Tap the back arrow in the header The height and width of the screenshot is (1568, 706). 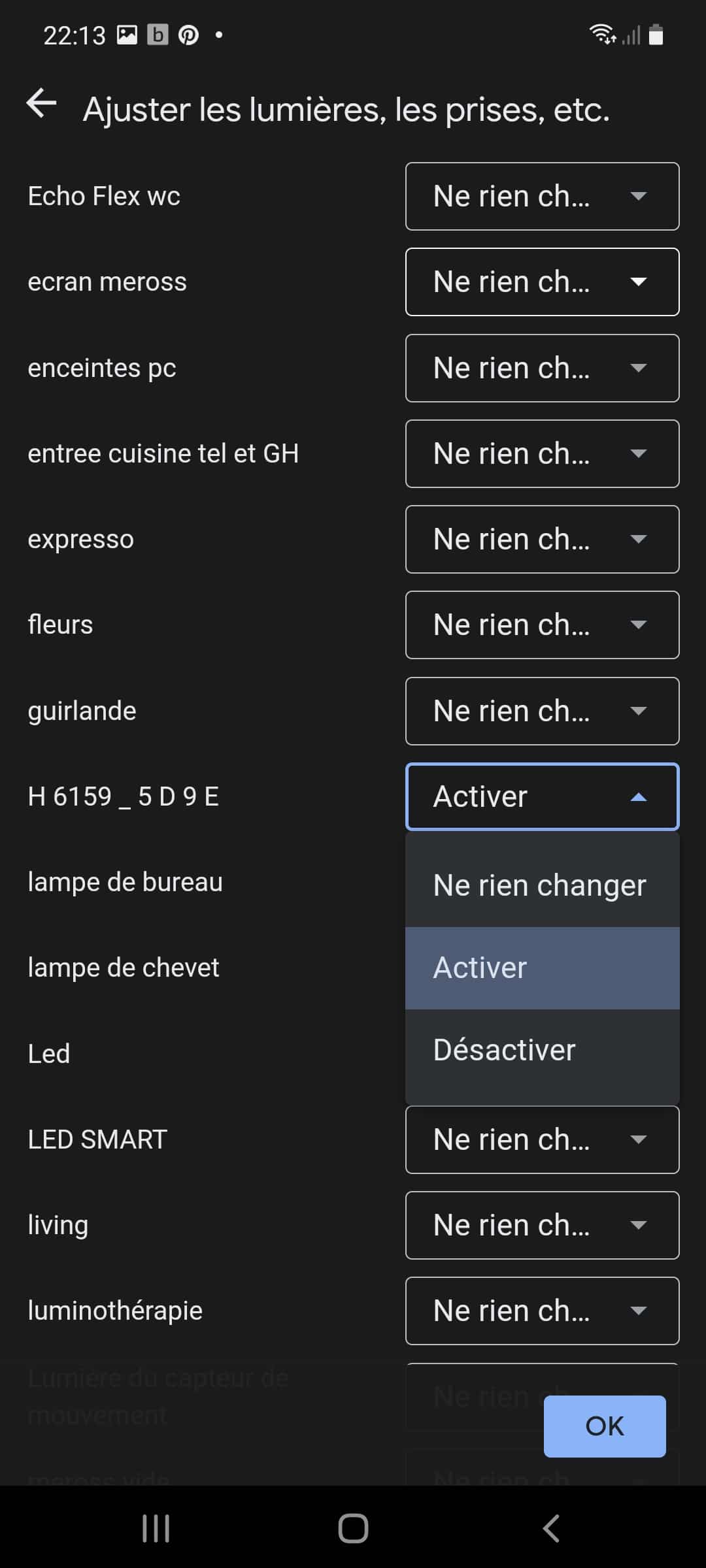(x=41, y=104)
